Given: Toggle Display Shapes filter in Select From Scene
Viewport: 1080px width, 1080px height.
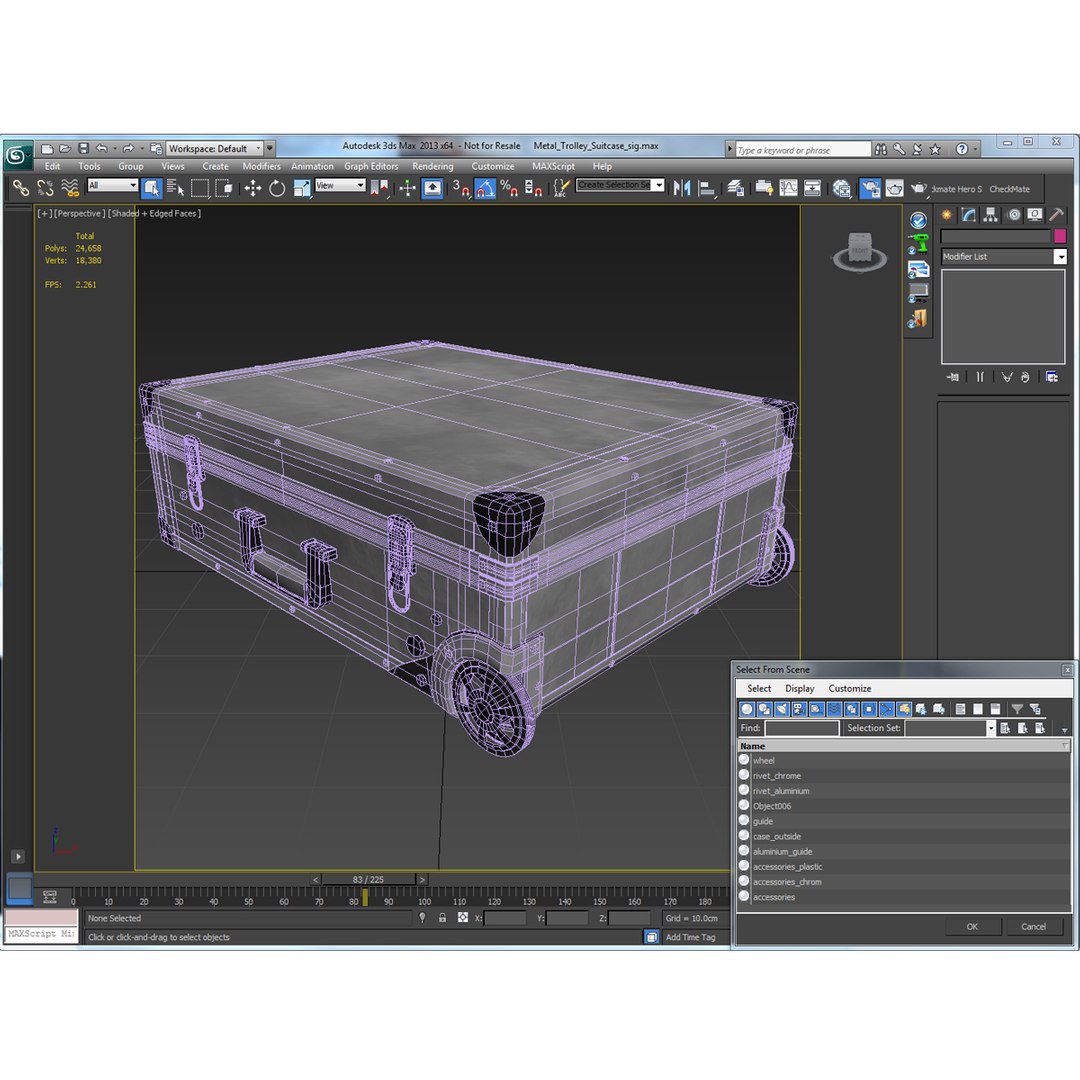Looking at the screenshot, I should (765, 709).
